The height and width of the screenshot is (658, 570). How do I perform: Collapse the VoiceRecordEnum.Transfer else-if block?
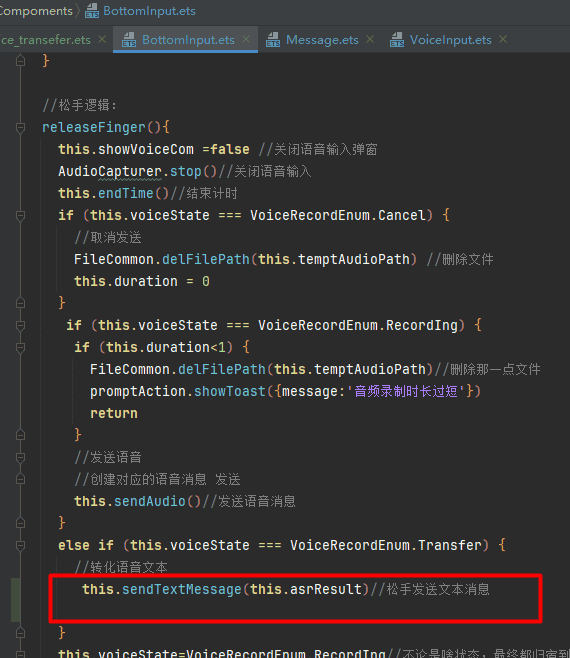click(20, 545)
